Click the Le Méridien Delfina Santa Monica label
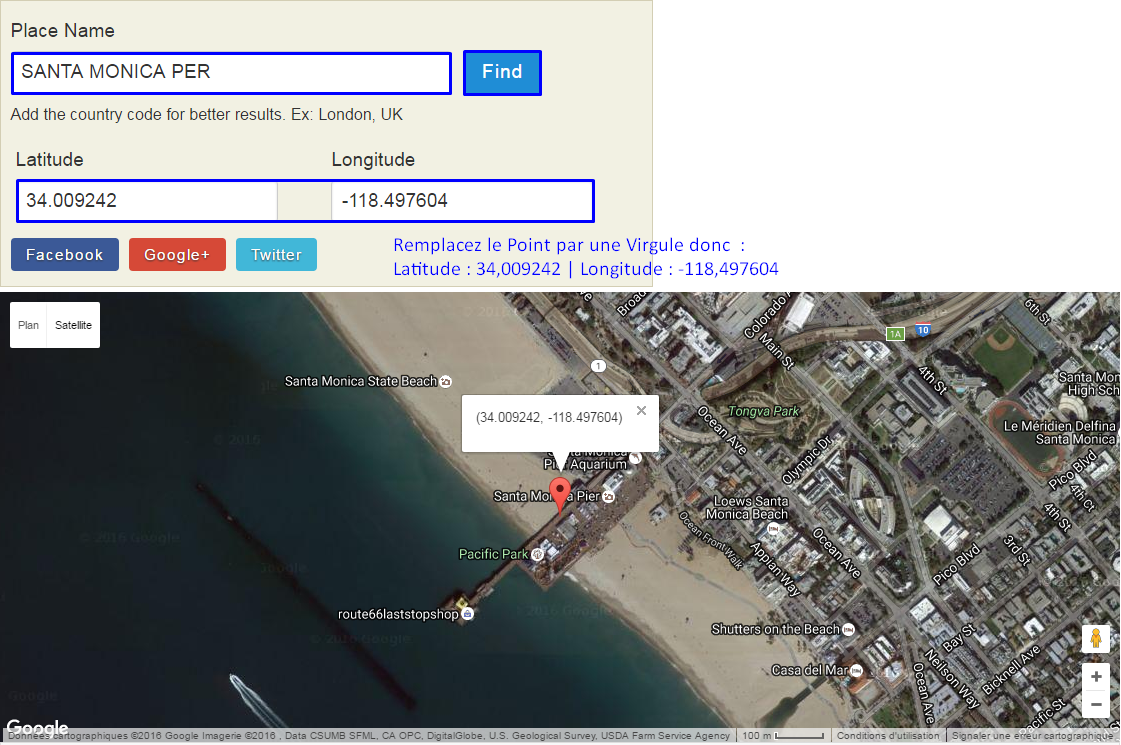Screen dimensions: 1121x745 (x=1060, y=433)
